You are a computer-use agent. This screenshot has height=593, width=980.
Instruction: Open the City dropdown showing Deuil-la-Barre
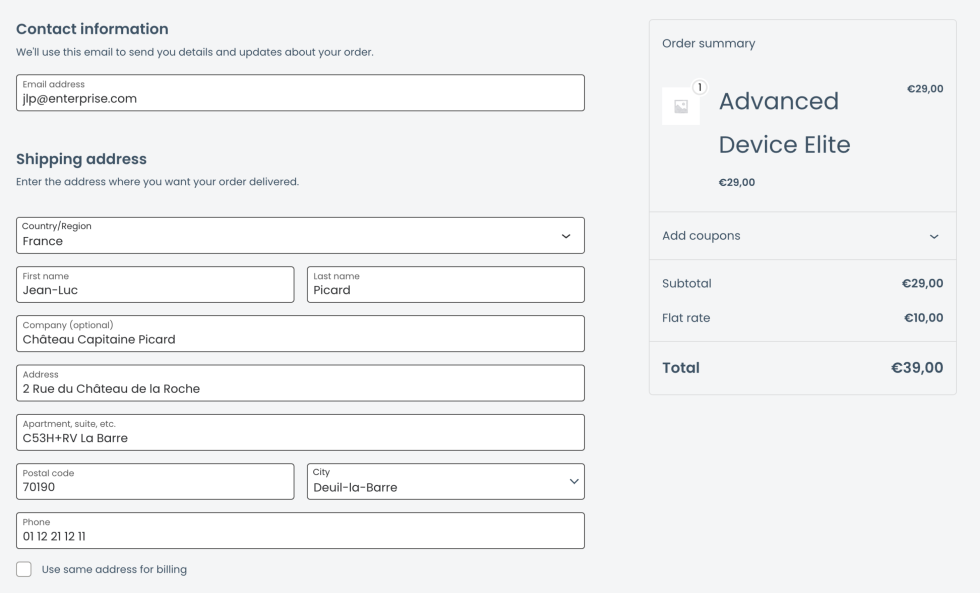(x=445, y=482)
